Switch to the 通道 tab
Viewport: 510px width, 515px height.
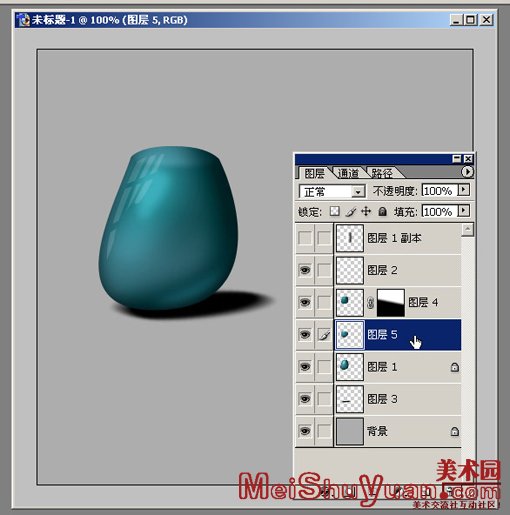(x=348, y=173)
